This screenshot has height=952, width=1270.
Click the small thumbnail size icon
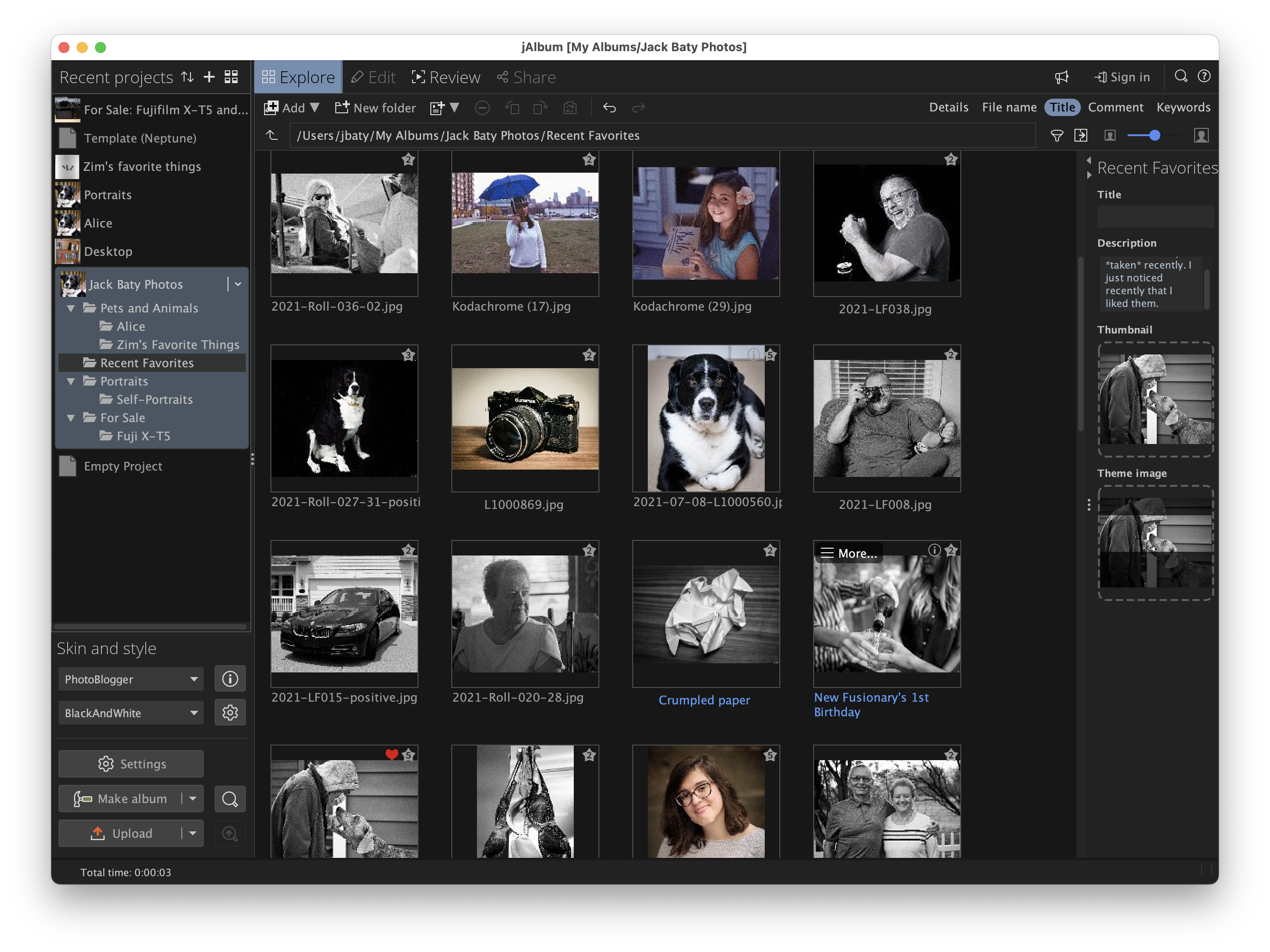point(1110,136)
